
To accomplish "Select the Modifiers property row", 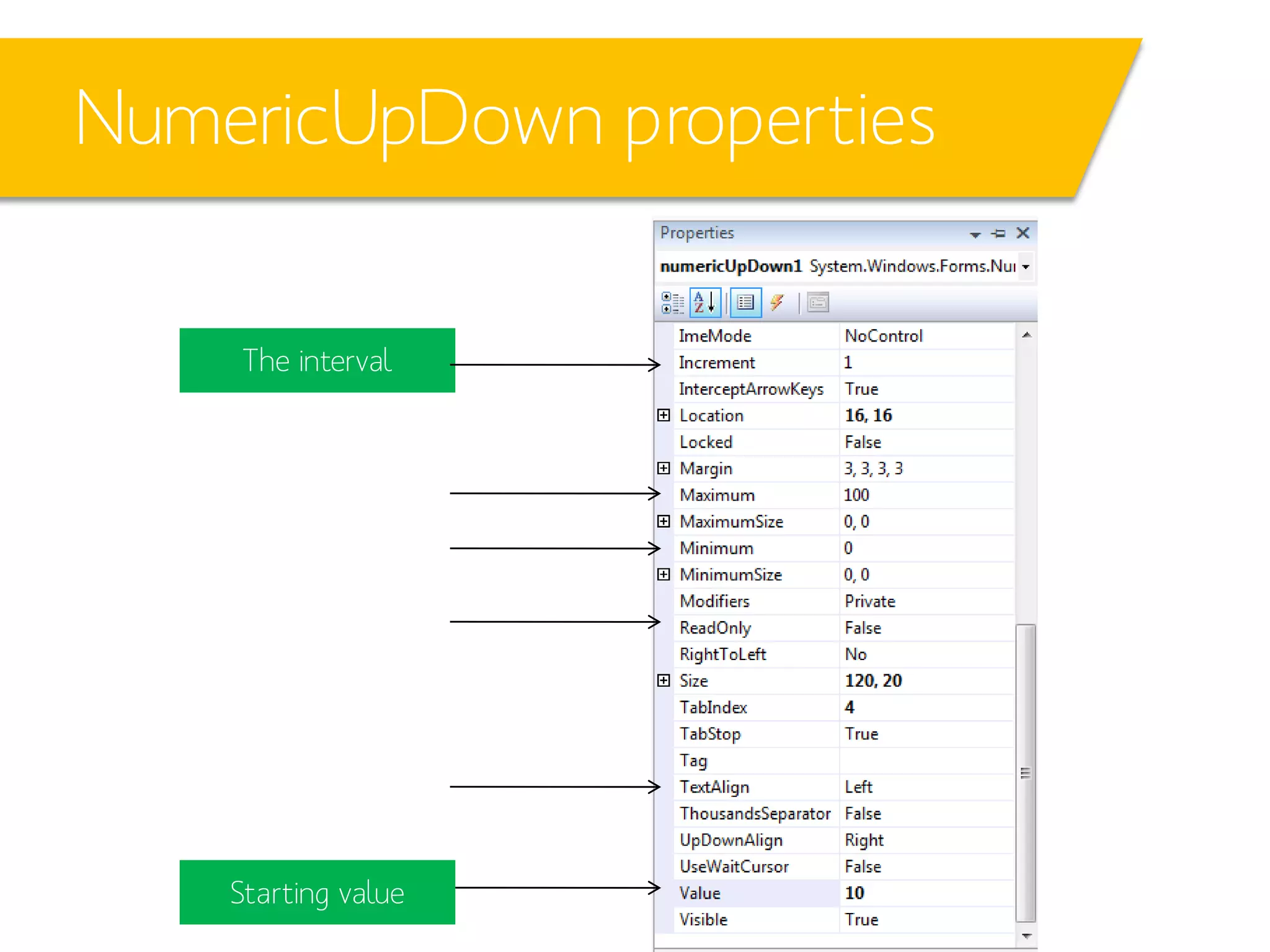I will pos(845,601).
